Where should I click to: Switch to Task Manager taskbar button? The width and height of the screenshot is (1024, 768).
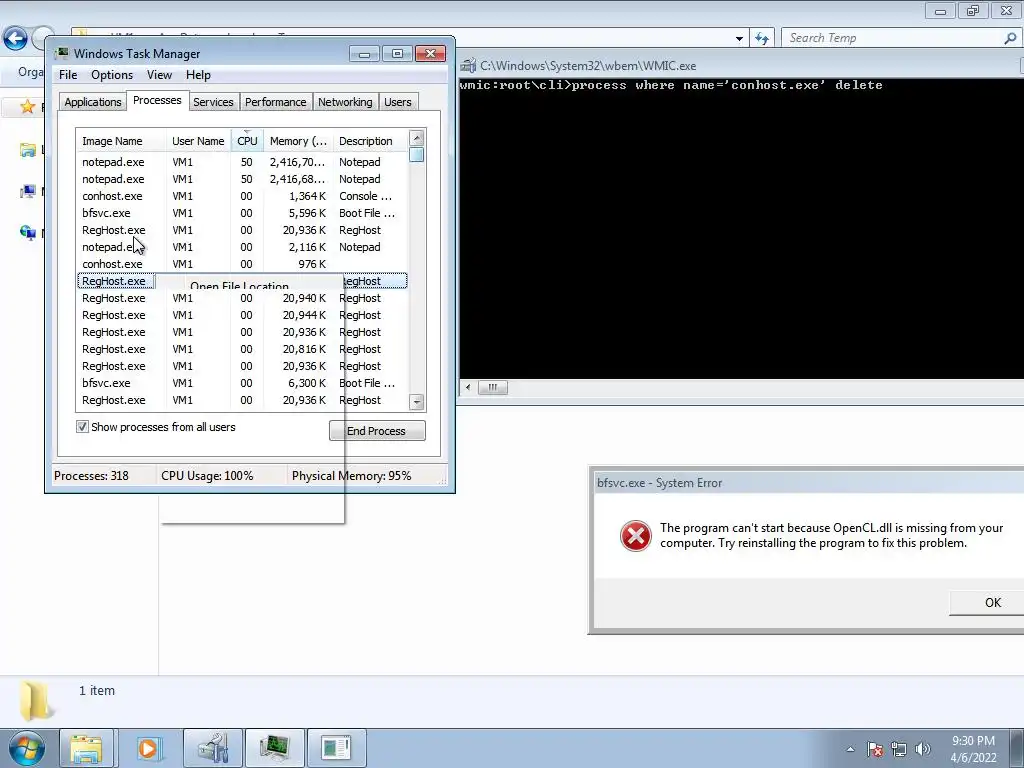coord(274,748)
